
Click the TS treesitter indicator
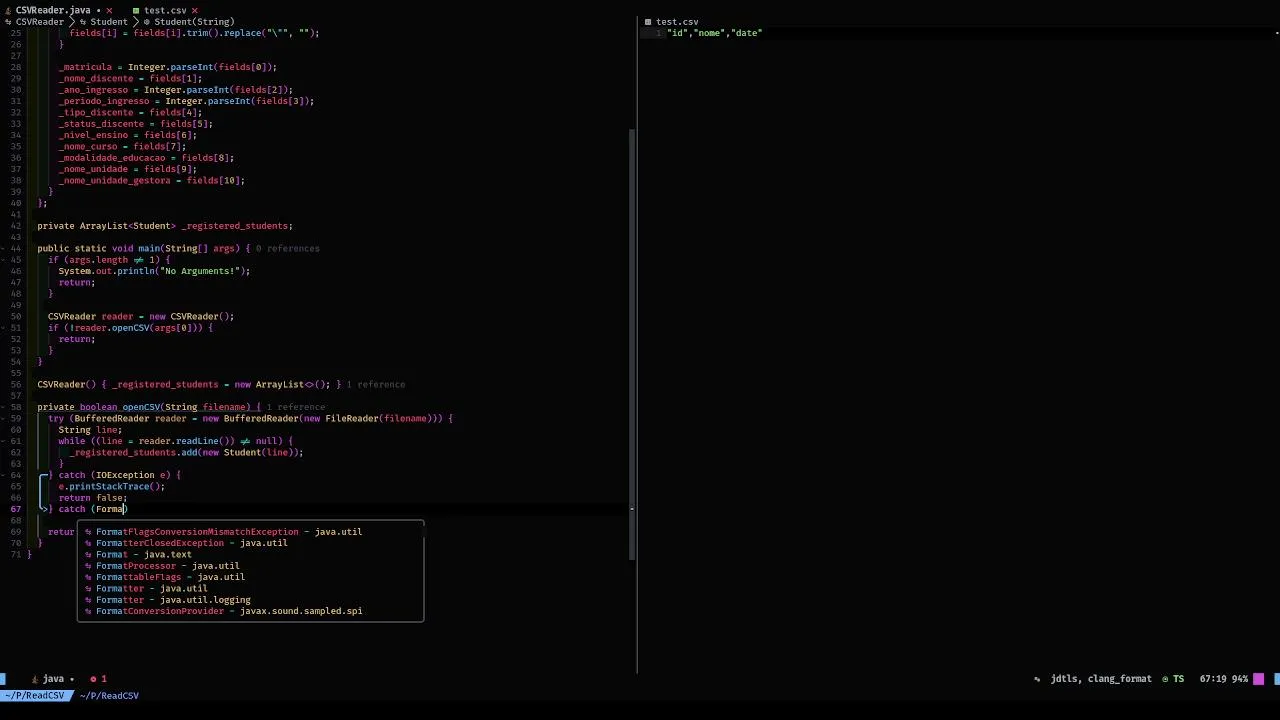tap(1173, 679)
